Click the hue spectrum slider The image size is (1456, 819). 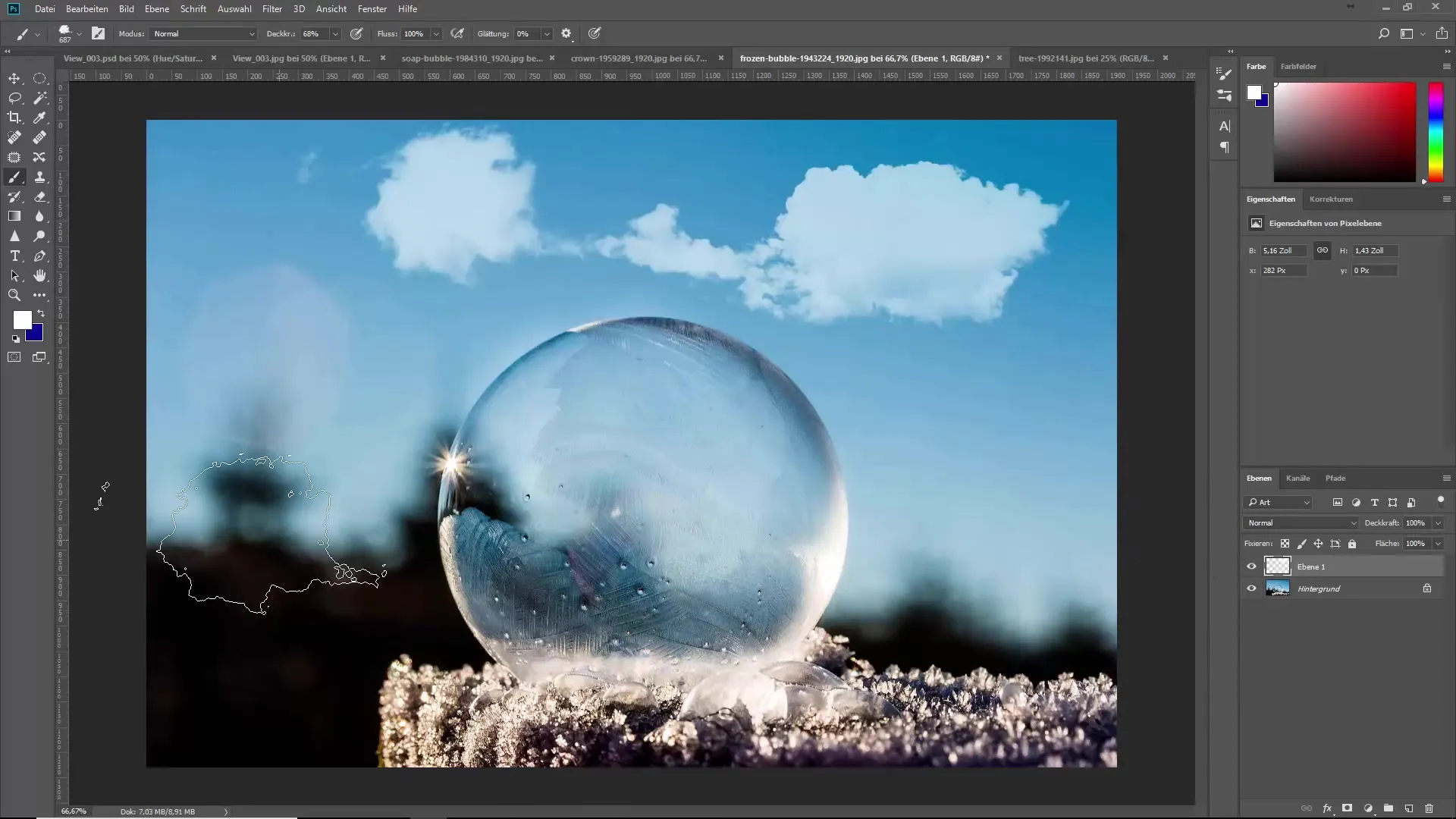coord(1436,132)
